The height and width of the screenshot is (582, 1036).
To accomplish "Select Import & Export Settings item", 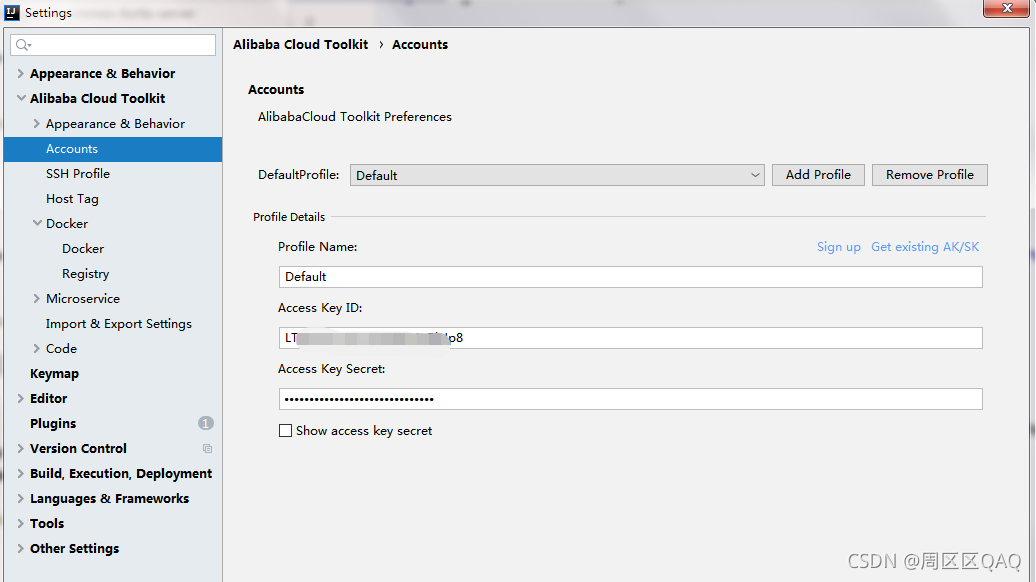I will tap(119, 324).
